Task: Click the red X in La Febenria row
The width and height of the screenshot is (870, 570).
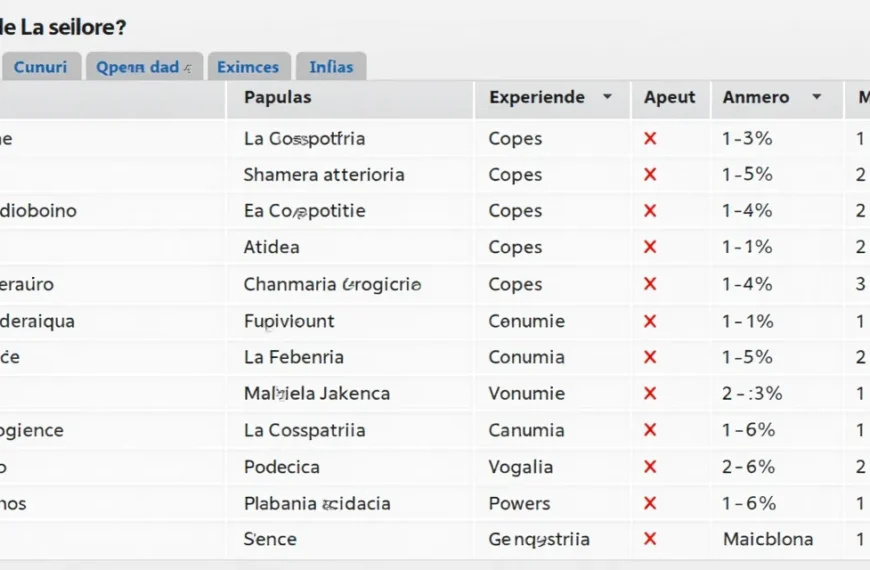Action: point(650,357)
